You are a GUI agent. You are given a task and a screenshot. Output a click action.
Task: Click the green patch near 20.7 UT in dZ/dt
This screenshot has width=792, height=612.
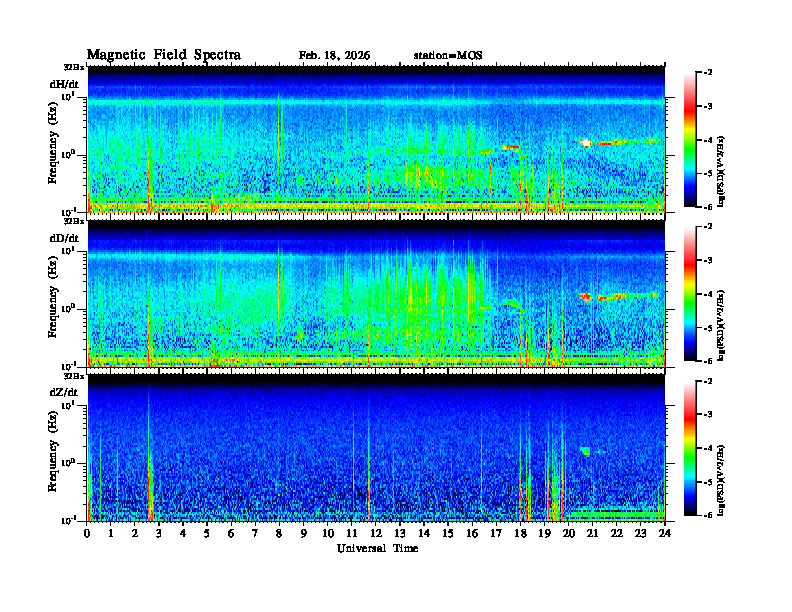point(586,451)
